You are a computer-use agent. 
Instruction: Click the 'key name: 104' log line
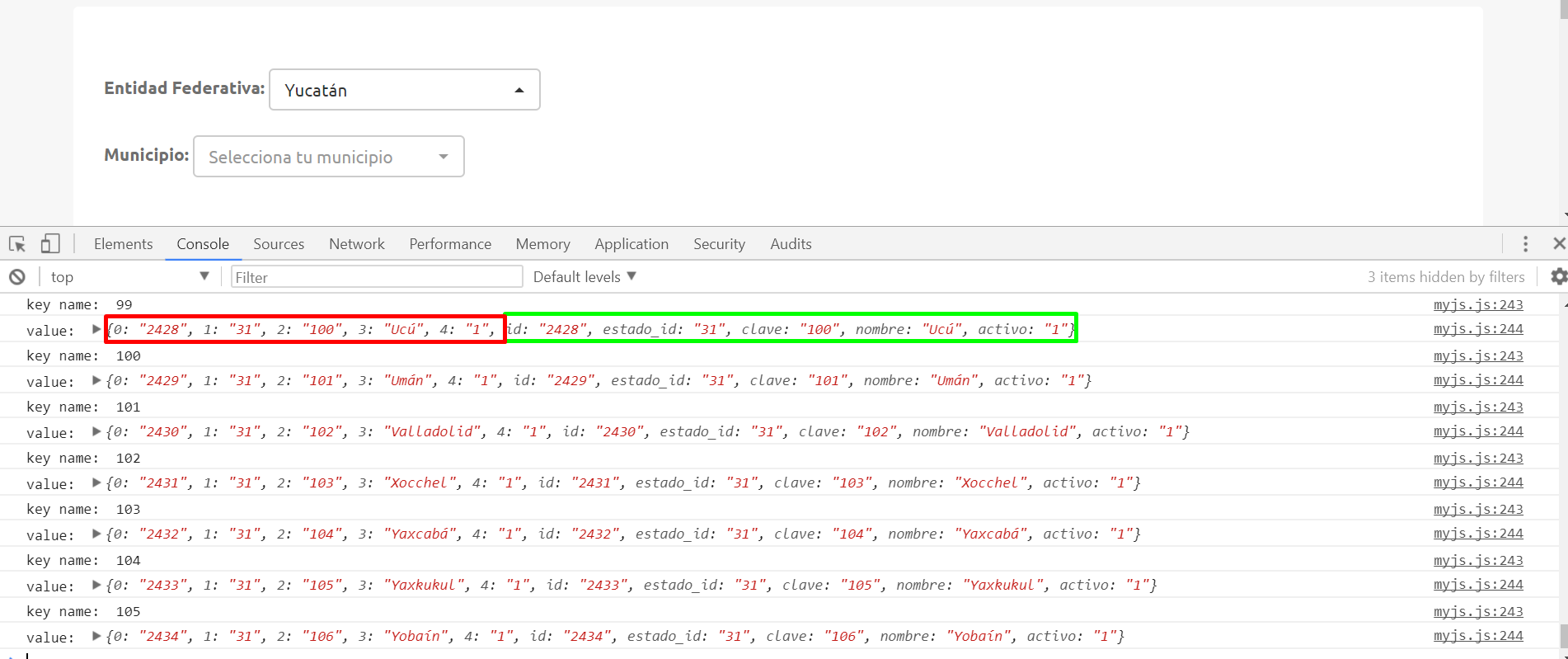coord(83,560)
